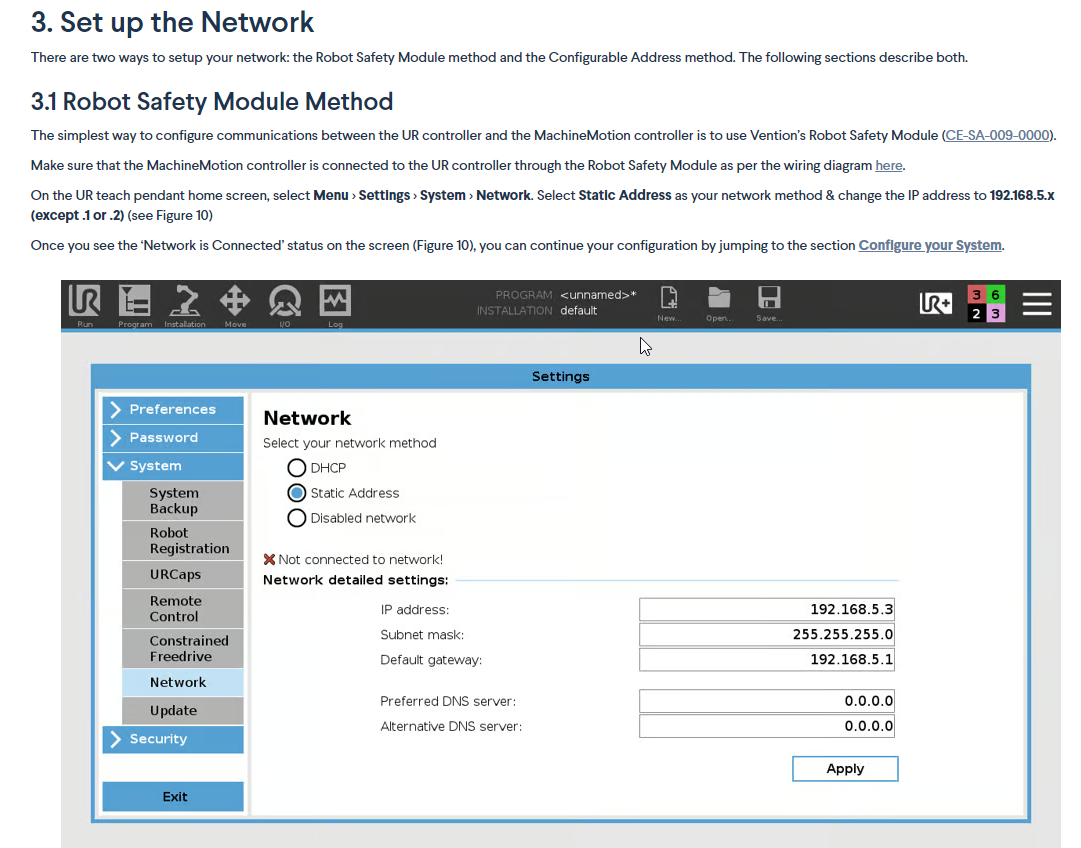Image resolution: width=1081 pixels, height=848 pixels.
Task: Open the wiring diagram 'here' link
Action: [889, 165]
